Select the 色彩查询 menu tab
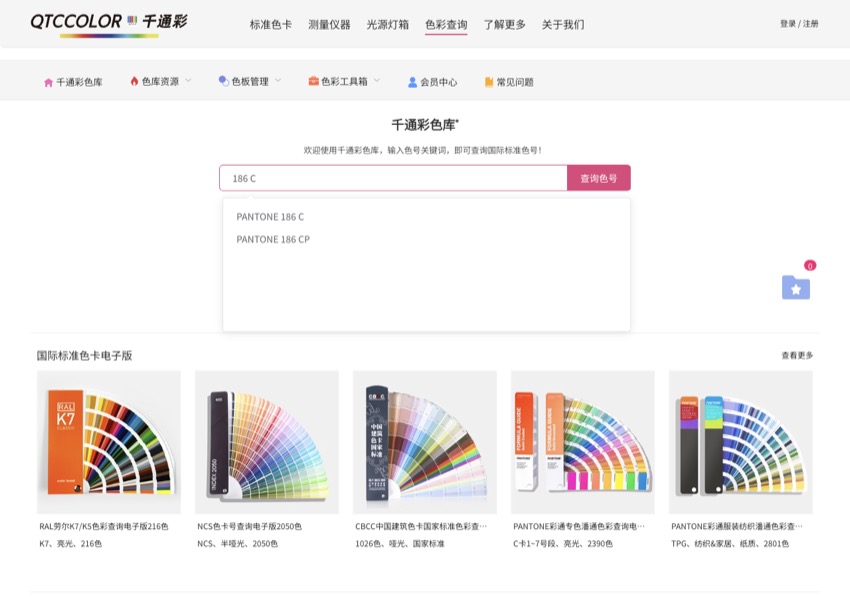 (446, 24)
